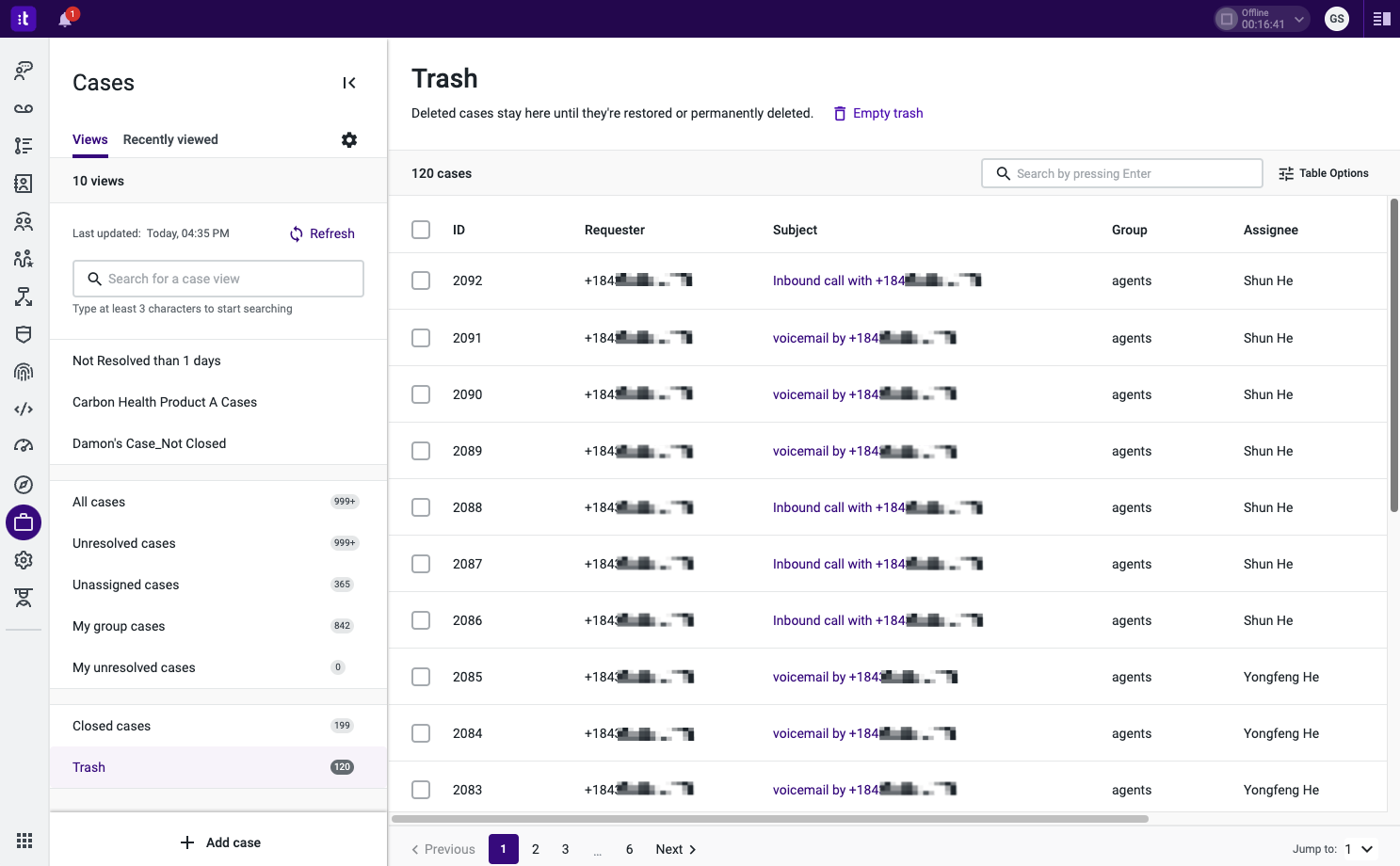
Task: Check the box for case 2083
Action: 421,790
